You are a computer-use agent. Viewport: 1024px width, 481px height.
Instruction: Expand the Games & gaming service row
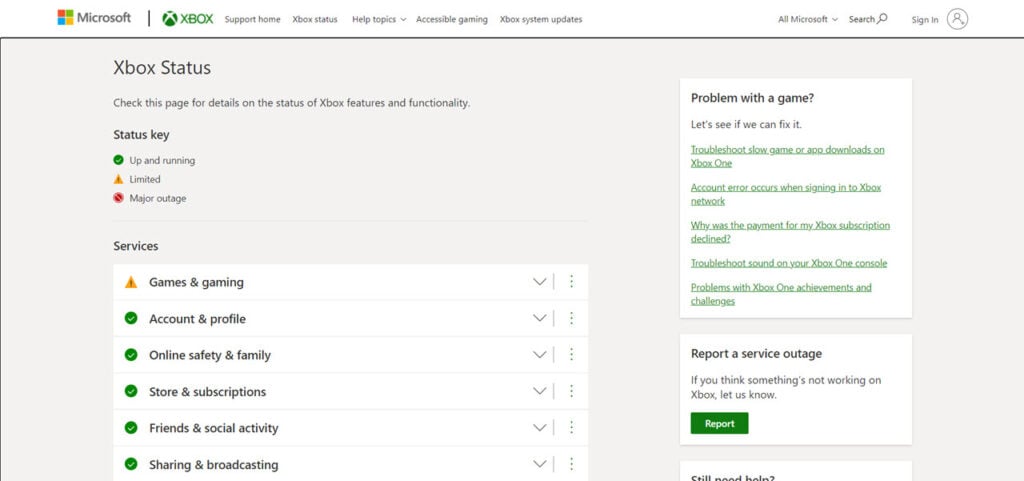click(539, 282)
